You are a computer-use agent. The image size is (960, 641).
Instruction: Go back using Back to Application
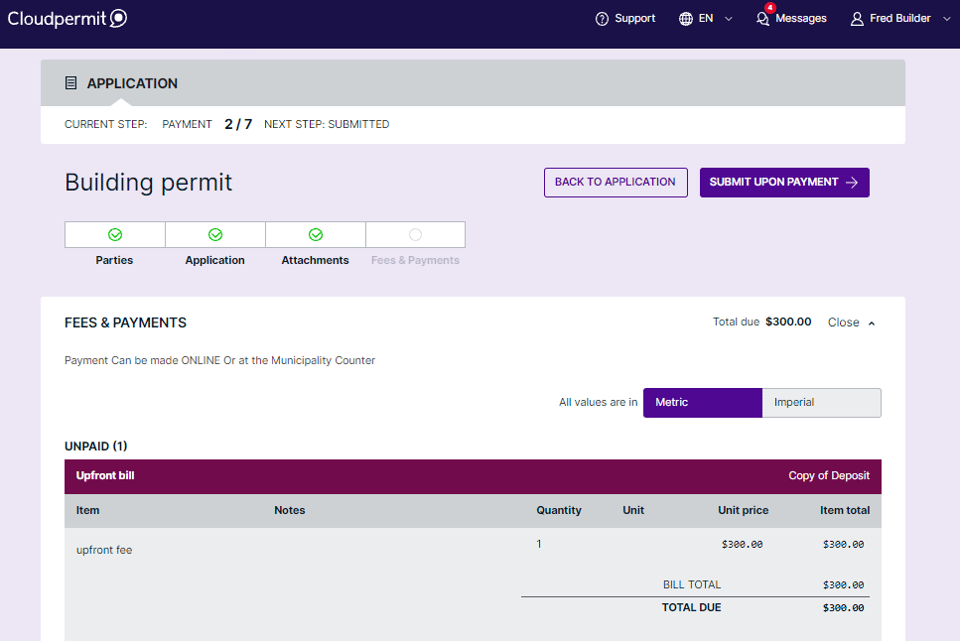tap(615, 182)
